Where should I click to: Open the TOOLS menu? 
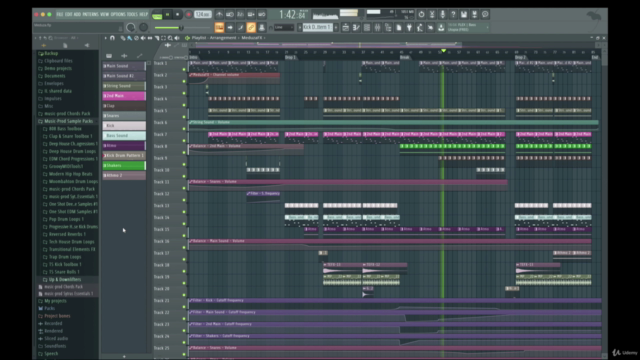click(132, 14)
